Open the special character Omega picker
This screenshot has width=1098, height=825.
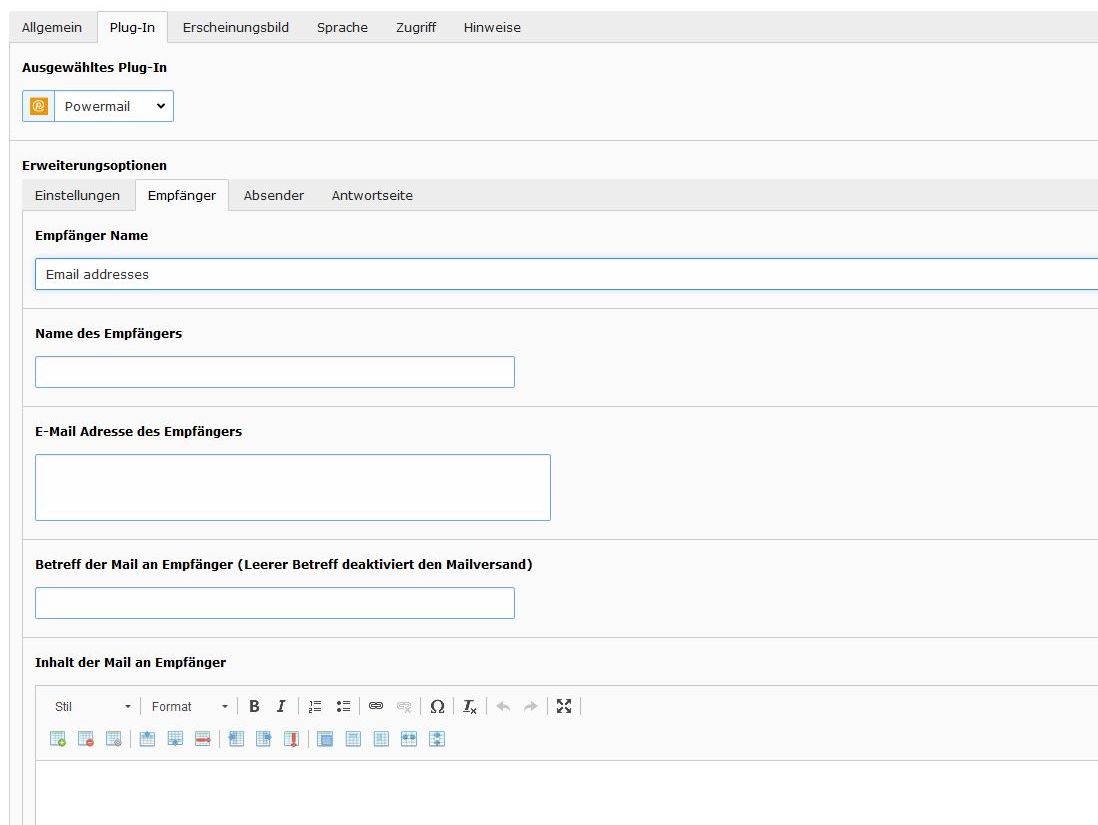tap(437, 706)
